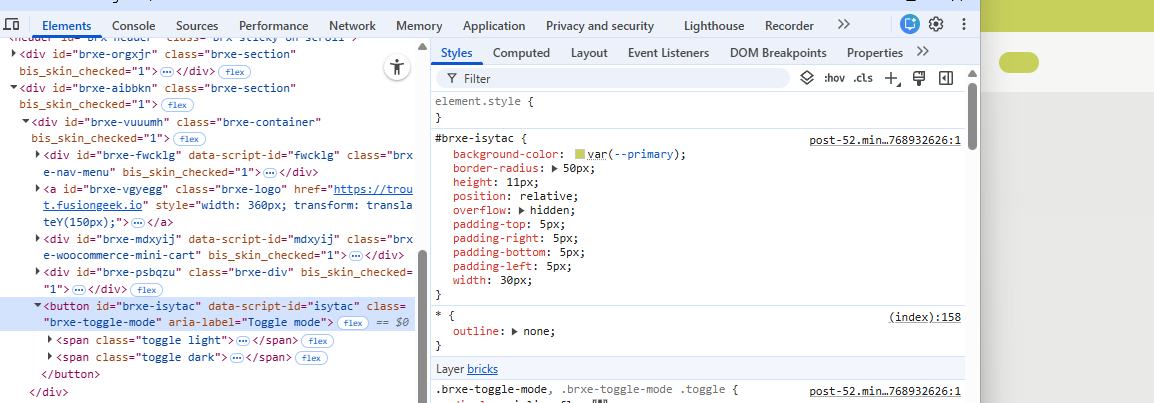The height and width of the screenshot is (403, 1154).
Task: Open the Computed styles tab
Action: coord(521,53)
